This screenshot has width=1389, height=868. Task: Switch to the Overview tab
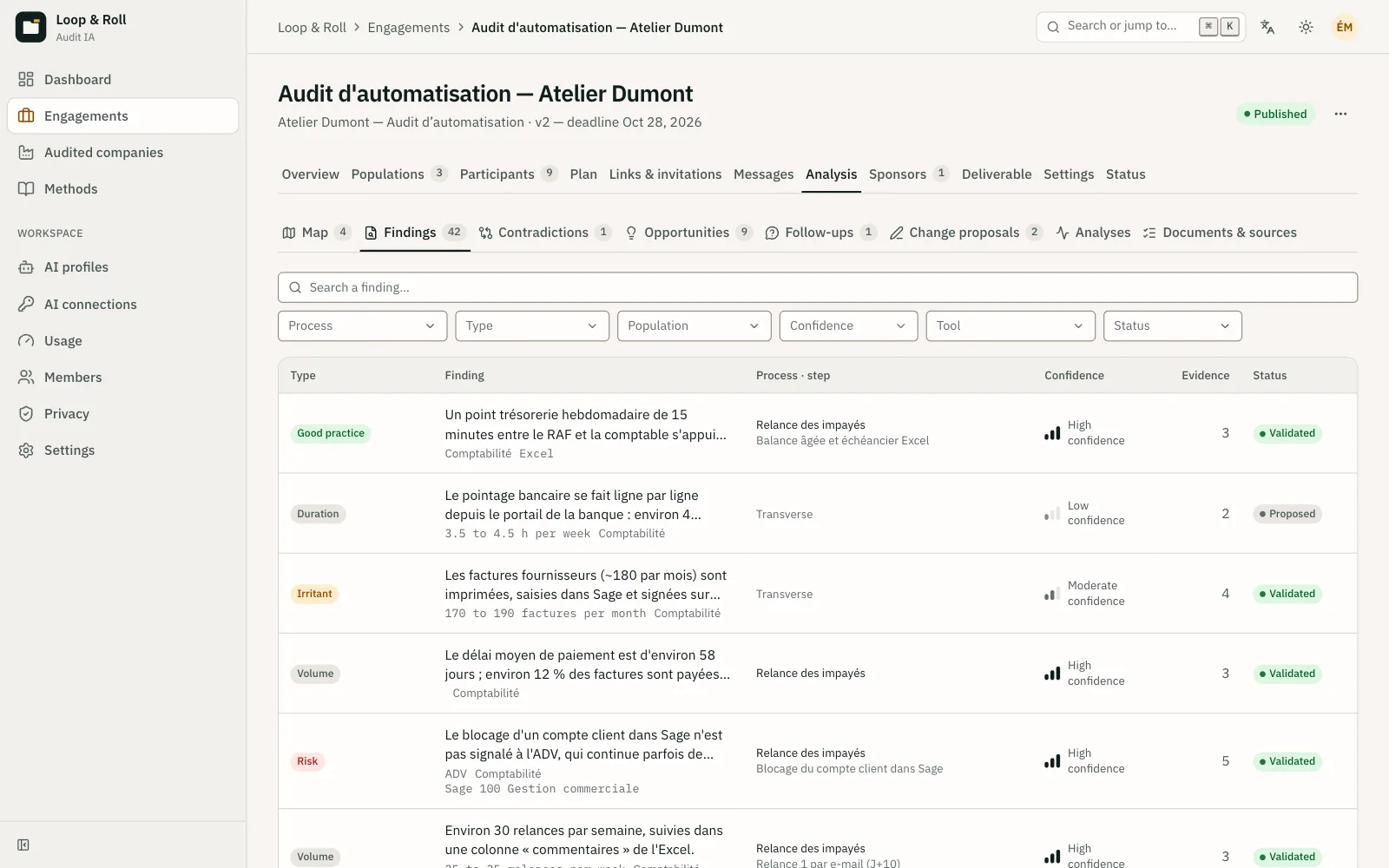[x=310, y=174]
